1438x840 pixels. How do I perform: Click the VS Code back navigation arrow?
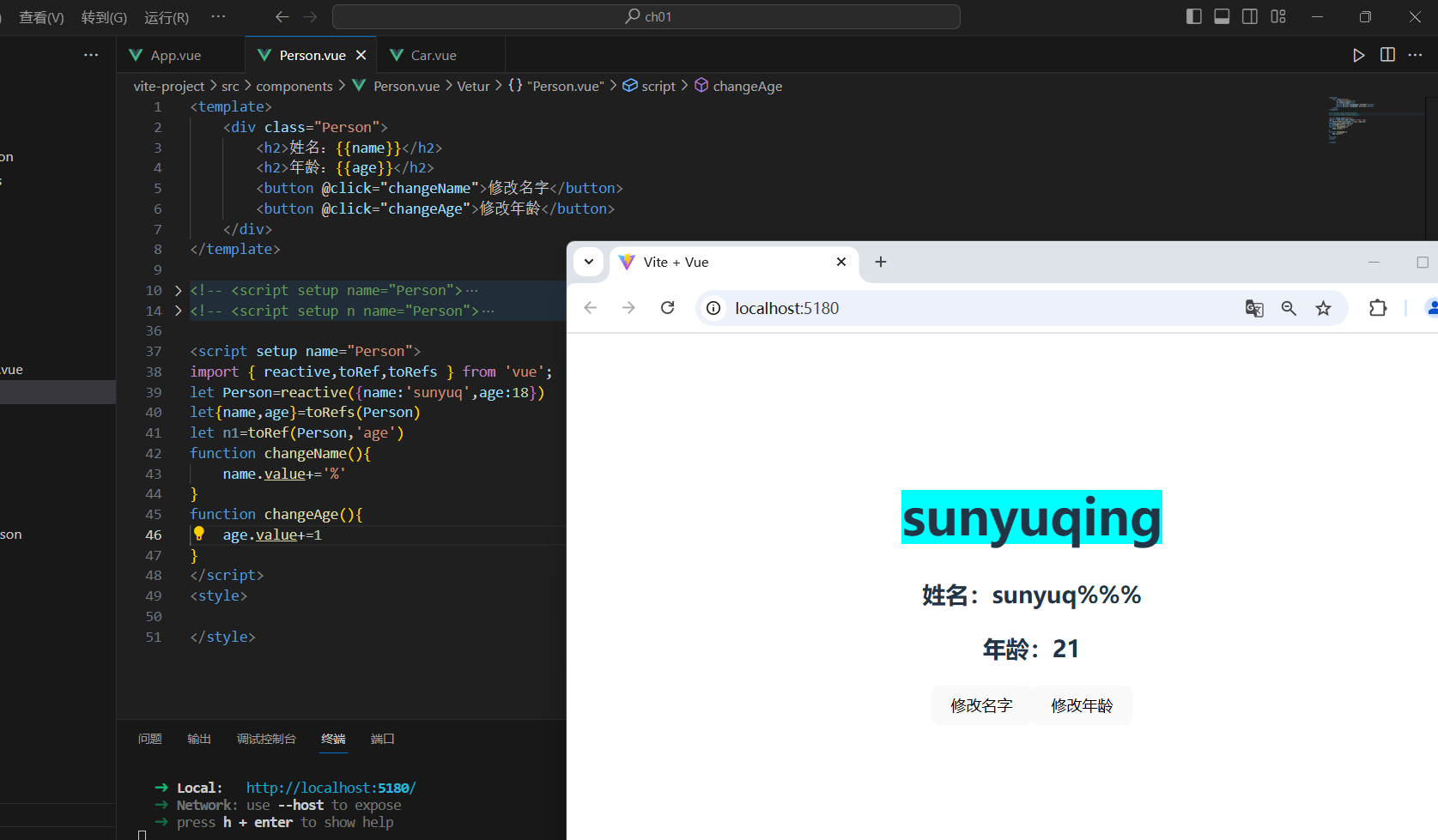[x=282, y=16]
